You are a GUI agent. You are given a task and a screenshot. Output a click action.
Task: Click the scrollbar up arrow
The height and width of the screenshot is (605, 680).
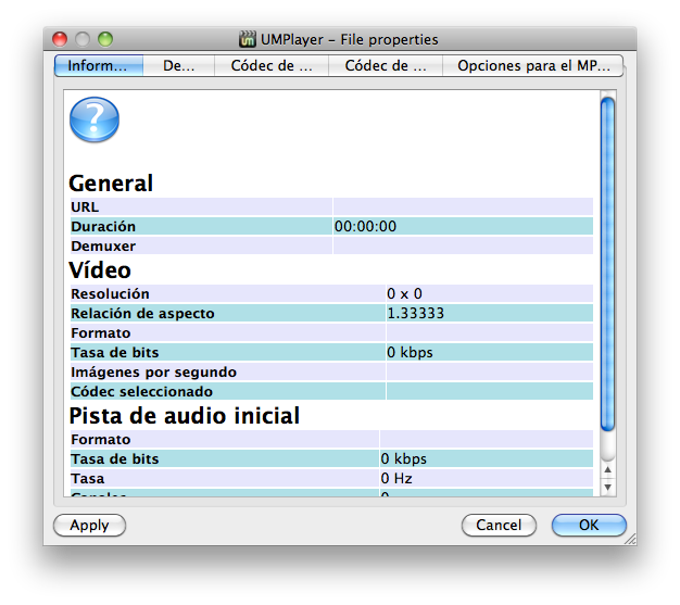click(608, 470)
